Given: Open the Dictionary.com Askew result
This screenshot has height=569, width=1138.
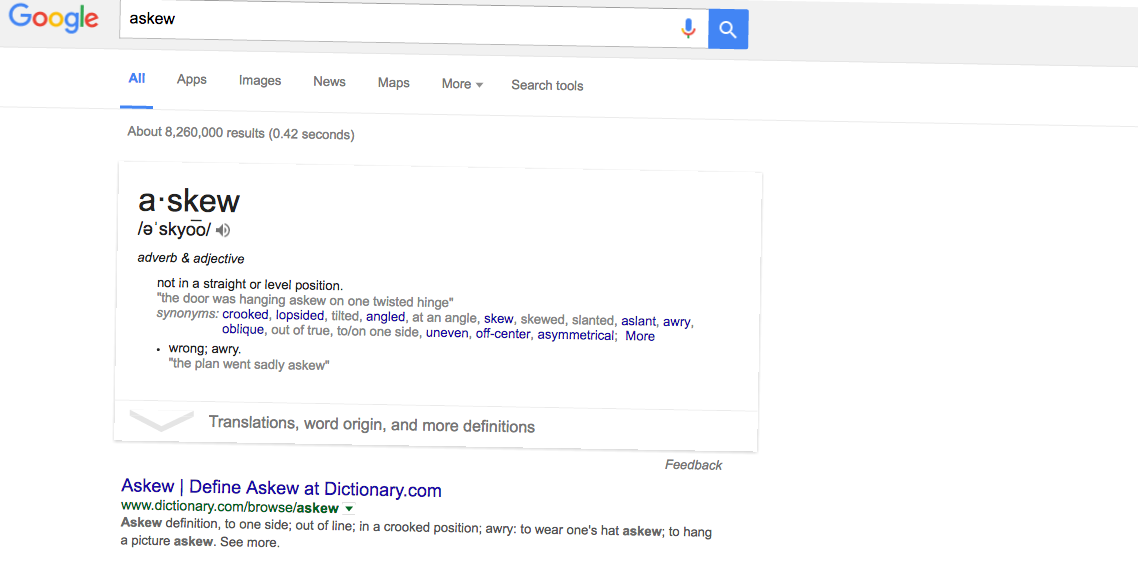Looking at the screenshot, I should pyautogui.click(x=282, y=488).
